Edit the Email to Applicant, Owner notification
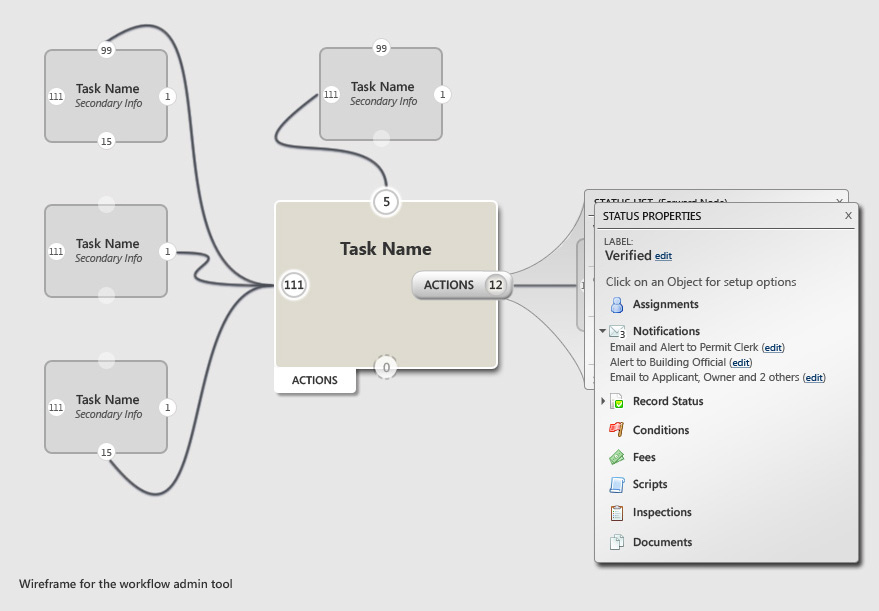The height and width of the screenshot is (611, 879). [x=814, y=378]
